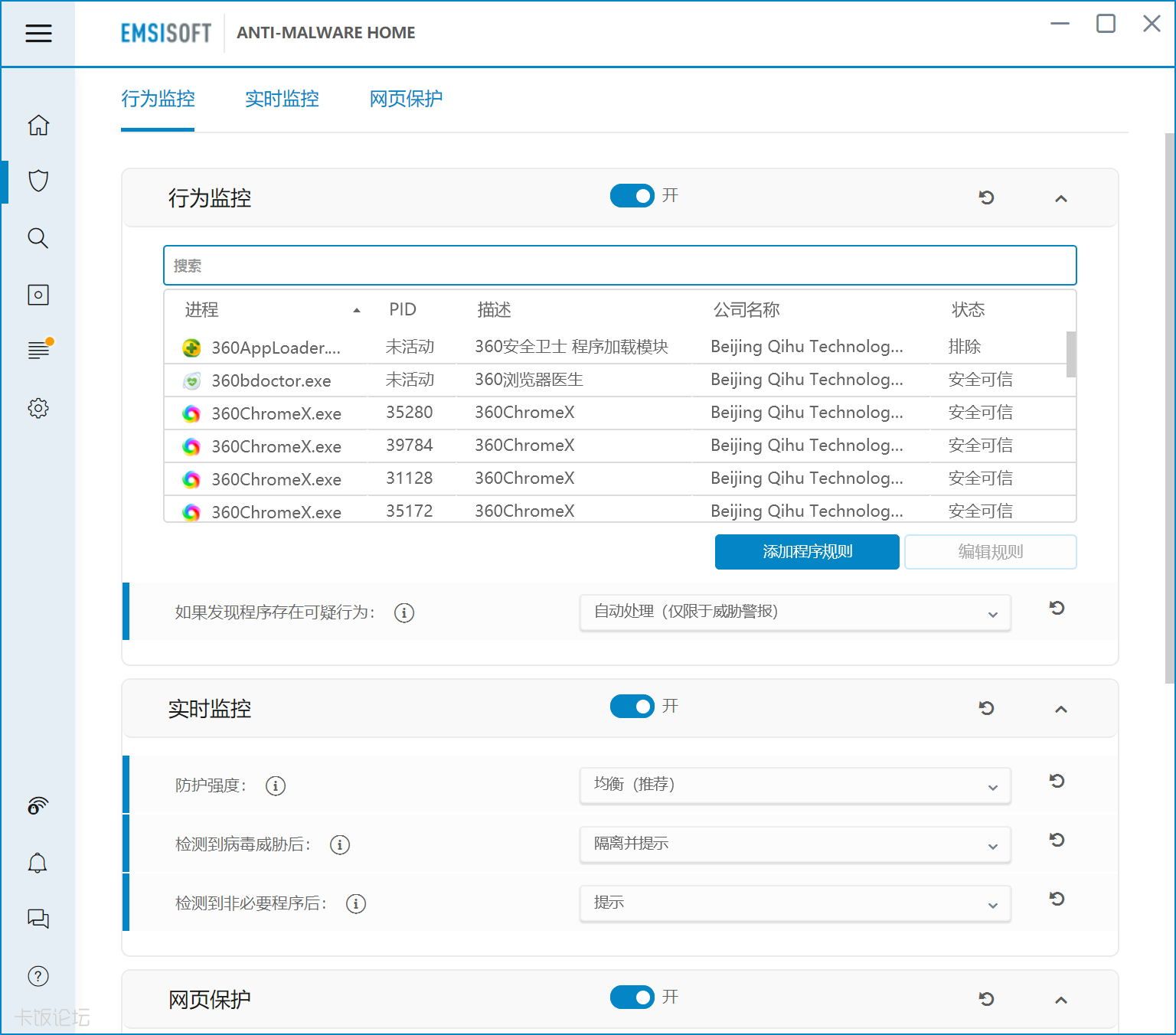The height and width of the screenshot is (1035, 1176).
Task: Switch off the 网页保护 toggle
Action: 632,997
